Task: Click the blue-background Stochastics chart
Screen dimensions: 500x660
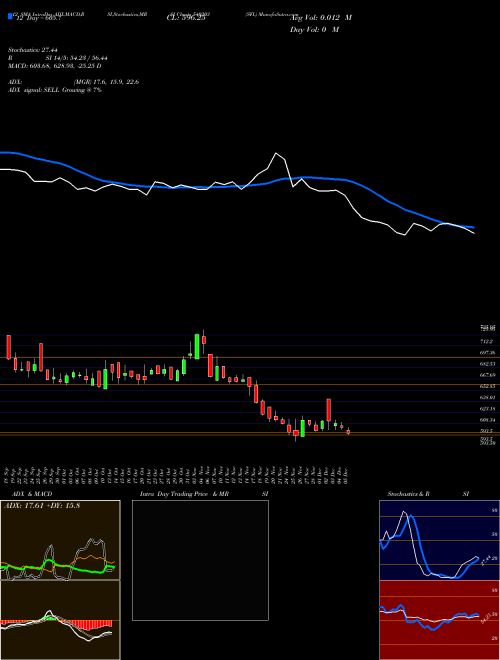Action: coord(439,540)
